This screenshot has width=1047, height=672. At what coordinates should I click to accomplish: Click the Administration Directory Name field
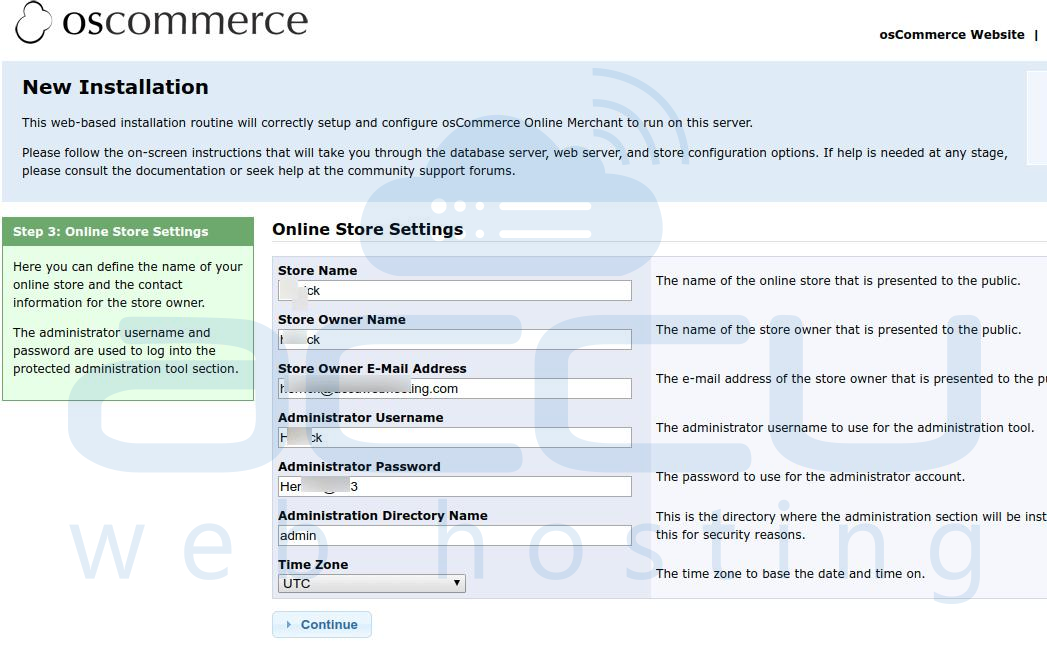(454, 535)
